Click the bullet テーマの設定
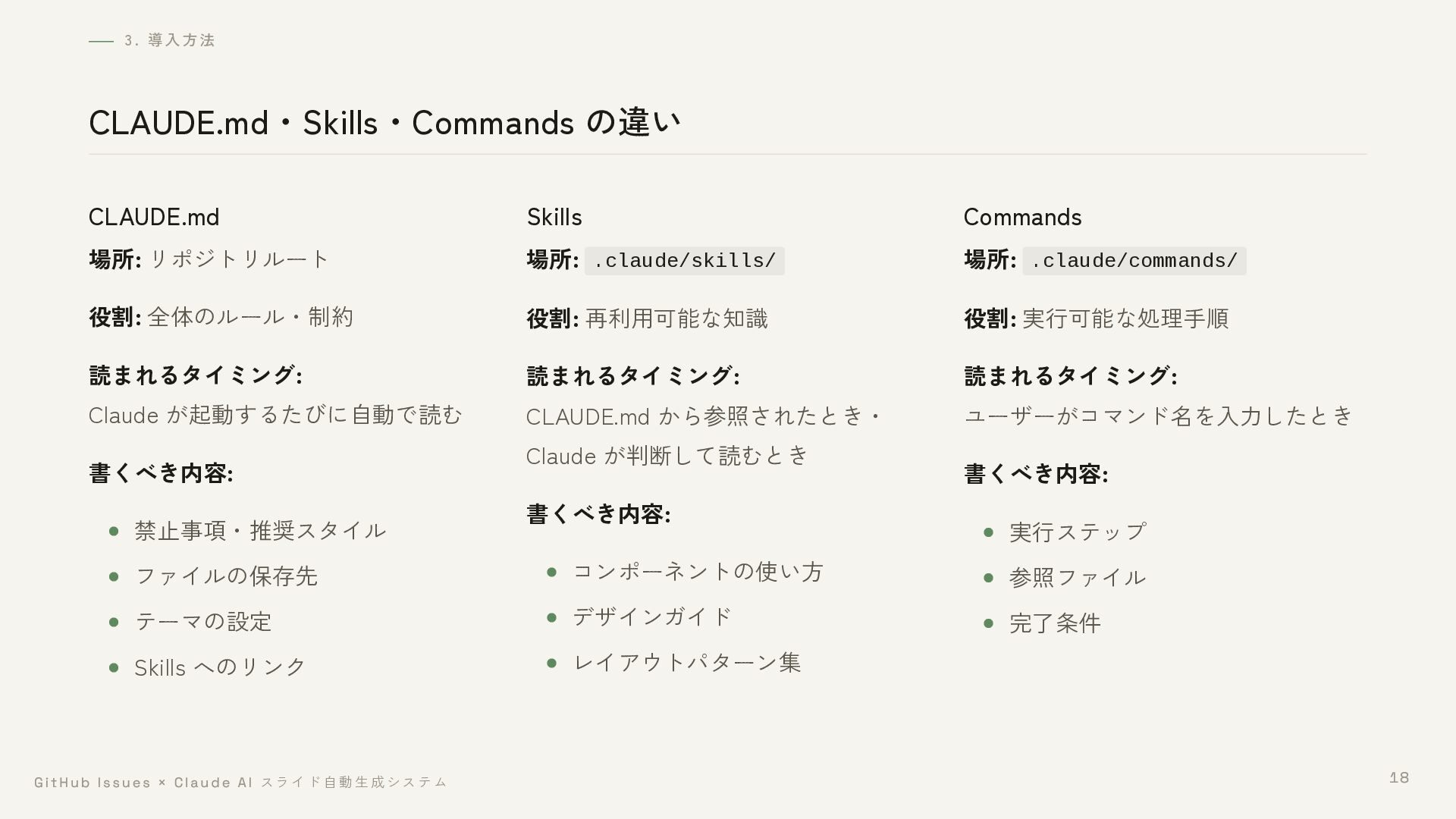Viewport: 1456px width, 819px height. 203,622
